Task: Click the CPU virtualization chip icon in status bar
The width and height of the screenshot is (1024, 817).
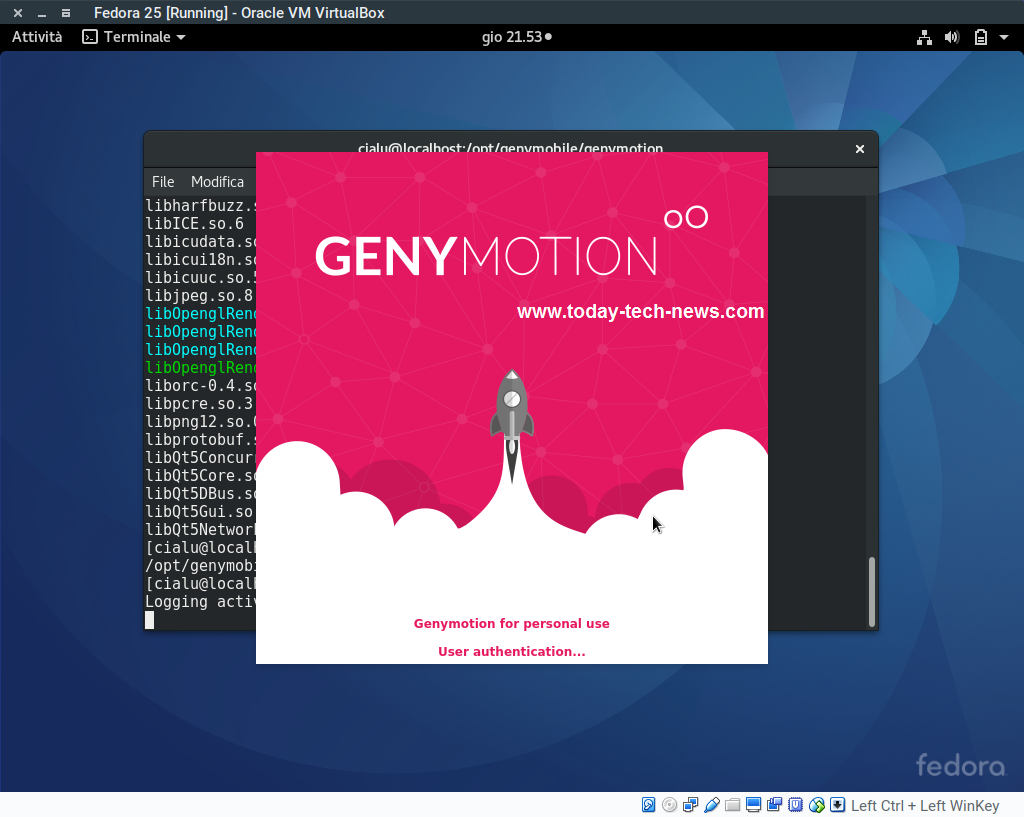Action: coord(795,805)
